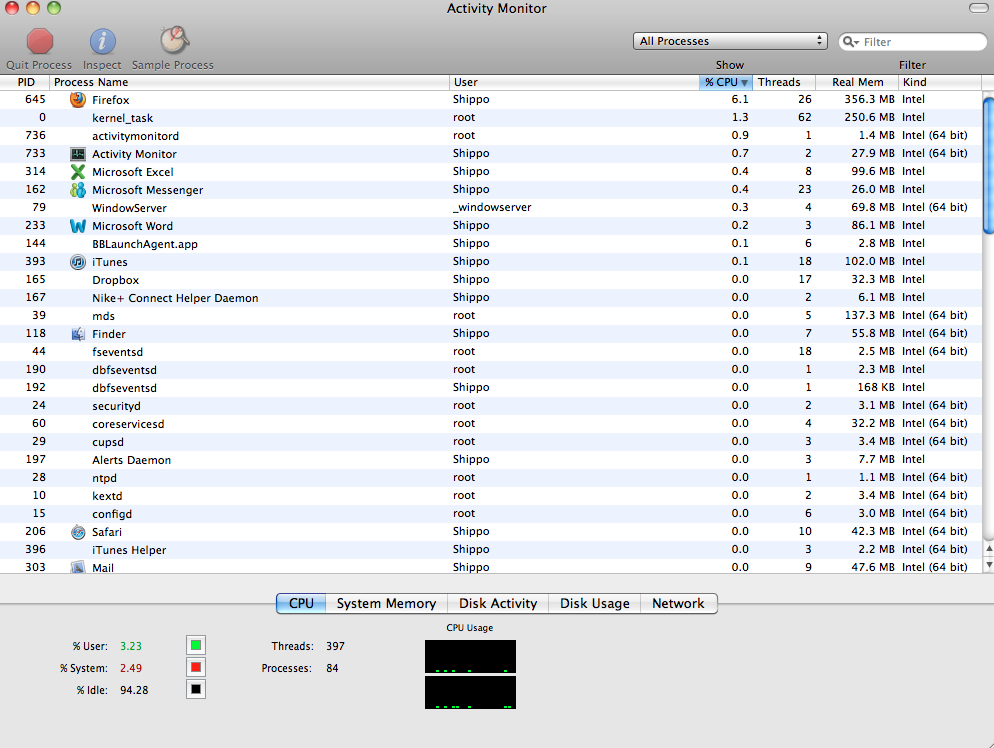Click the black % Idle color swatch

point(196,689)
